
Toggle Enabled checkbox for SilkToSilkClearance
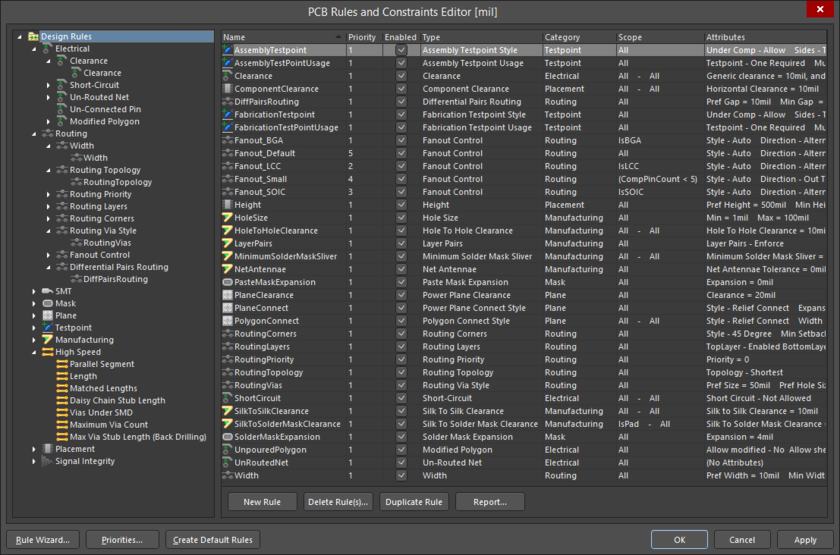(x=401, y=411)
